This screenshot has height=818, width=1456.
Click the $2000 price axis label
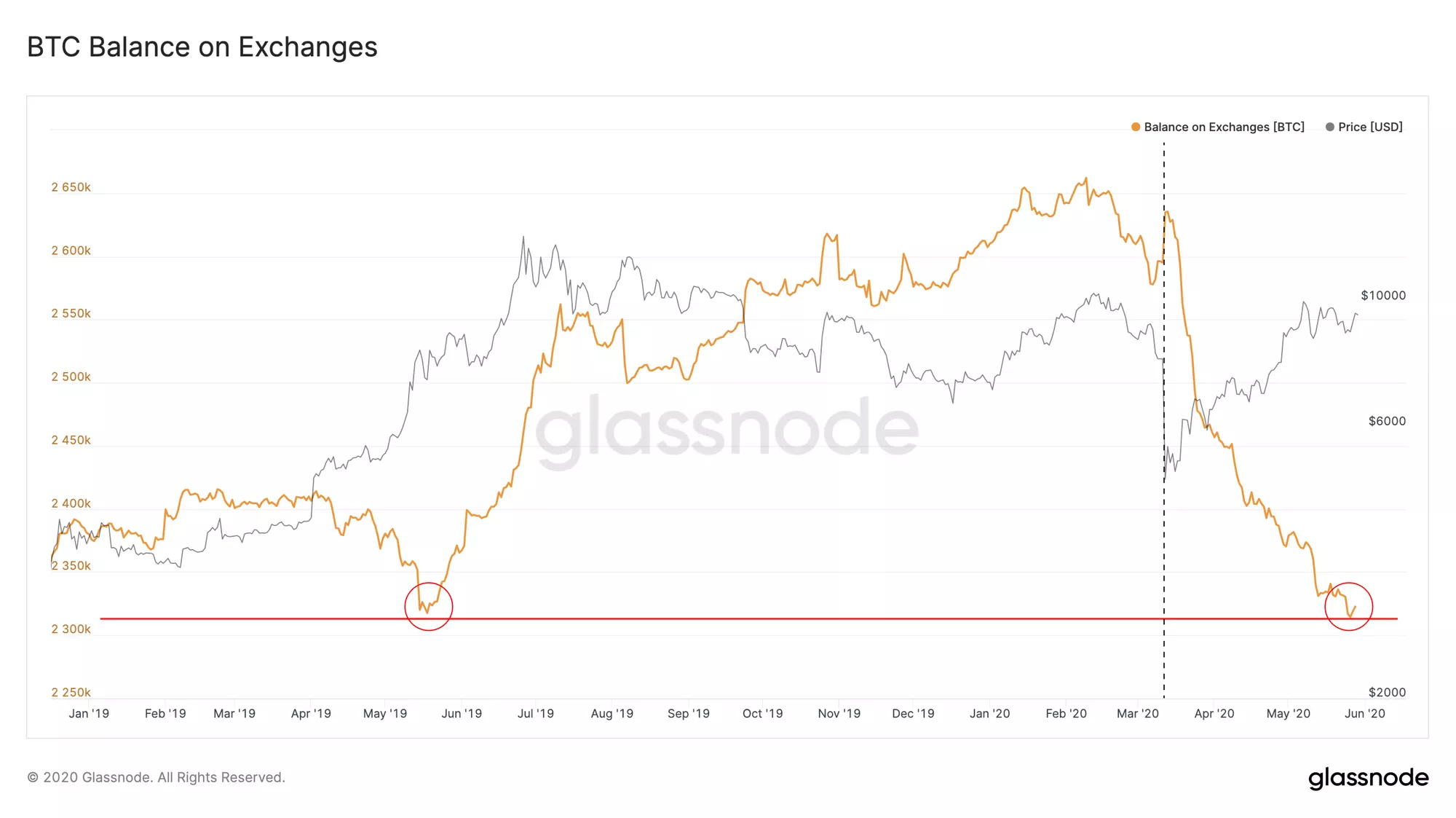tap(1387, 692)
